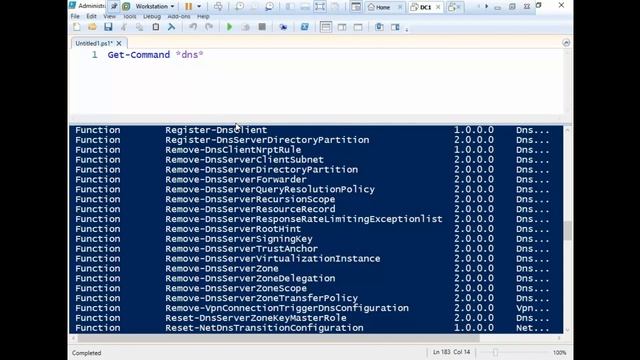Pause the virtual machine with the orange pause icon
Image resolution: width=640 pixels, height=360 pixels.
tap(188, 6)
